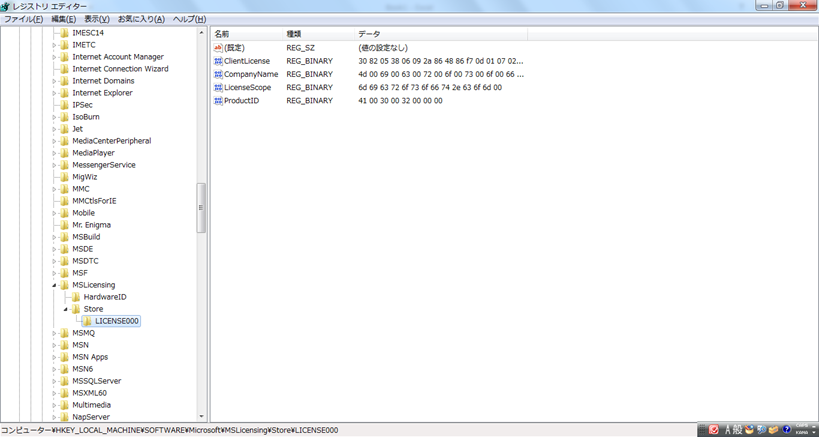The width and height of the screenshot is (819, 437).
Task: Click the LicenseScope binary value icon
Action: coord(218,87)
